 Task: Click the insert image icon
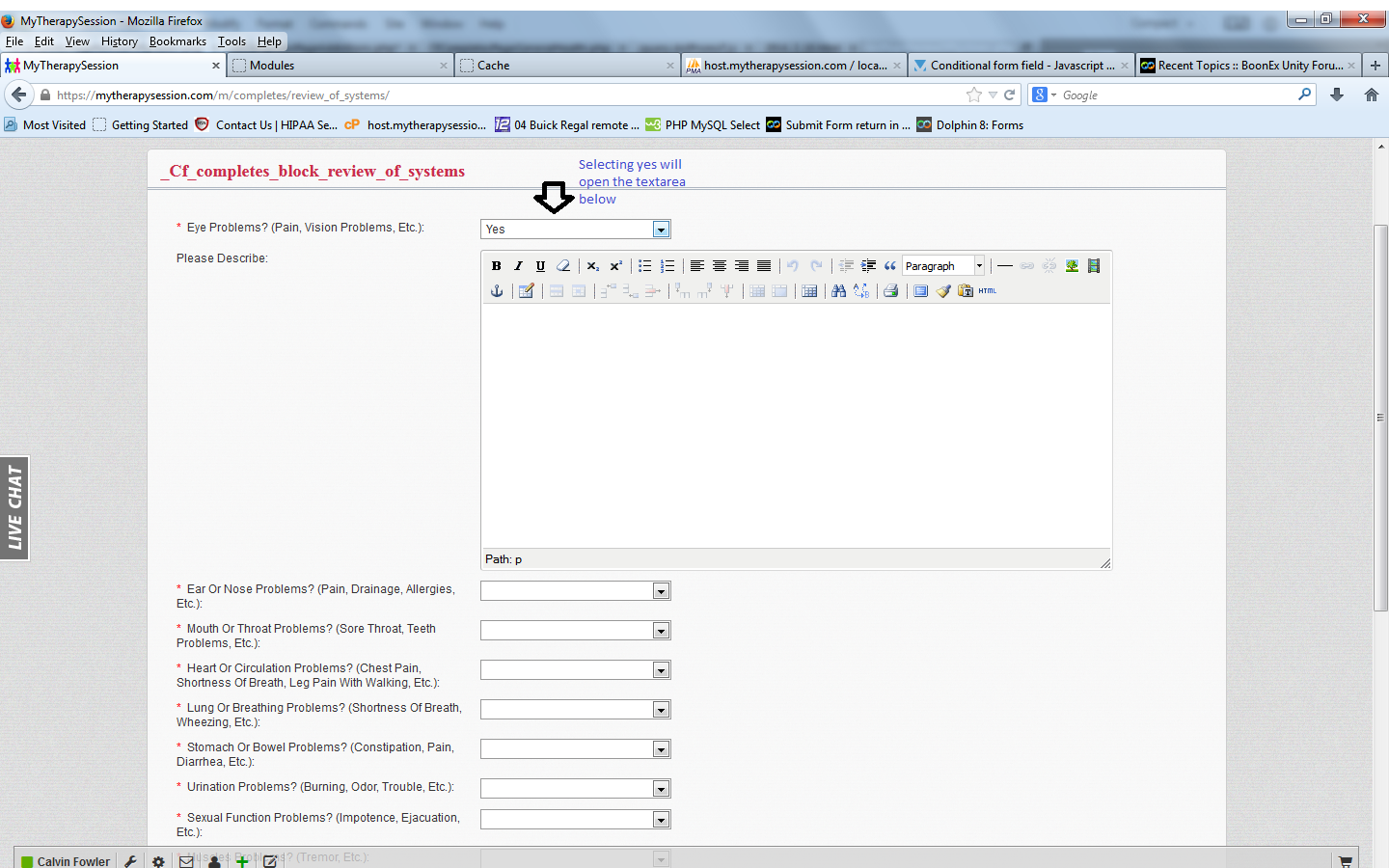(x=1072, y=266)
